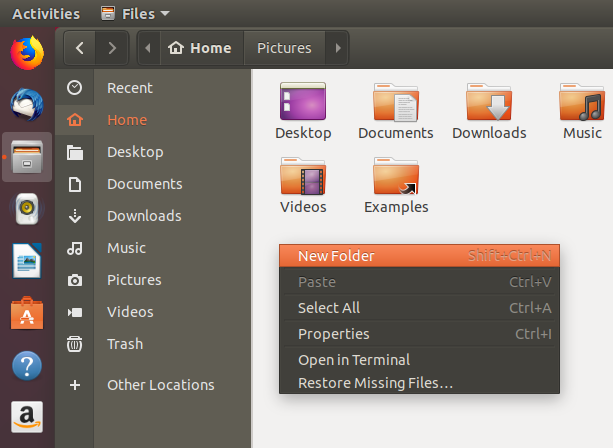Open Trash in the sidebar
613x448 pixels.
(125, 344)
